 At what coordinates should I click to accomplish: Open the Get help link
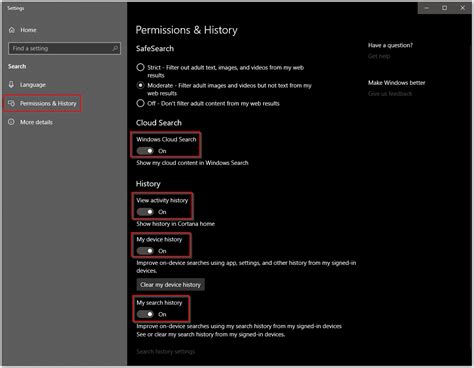pos(379,56)
